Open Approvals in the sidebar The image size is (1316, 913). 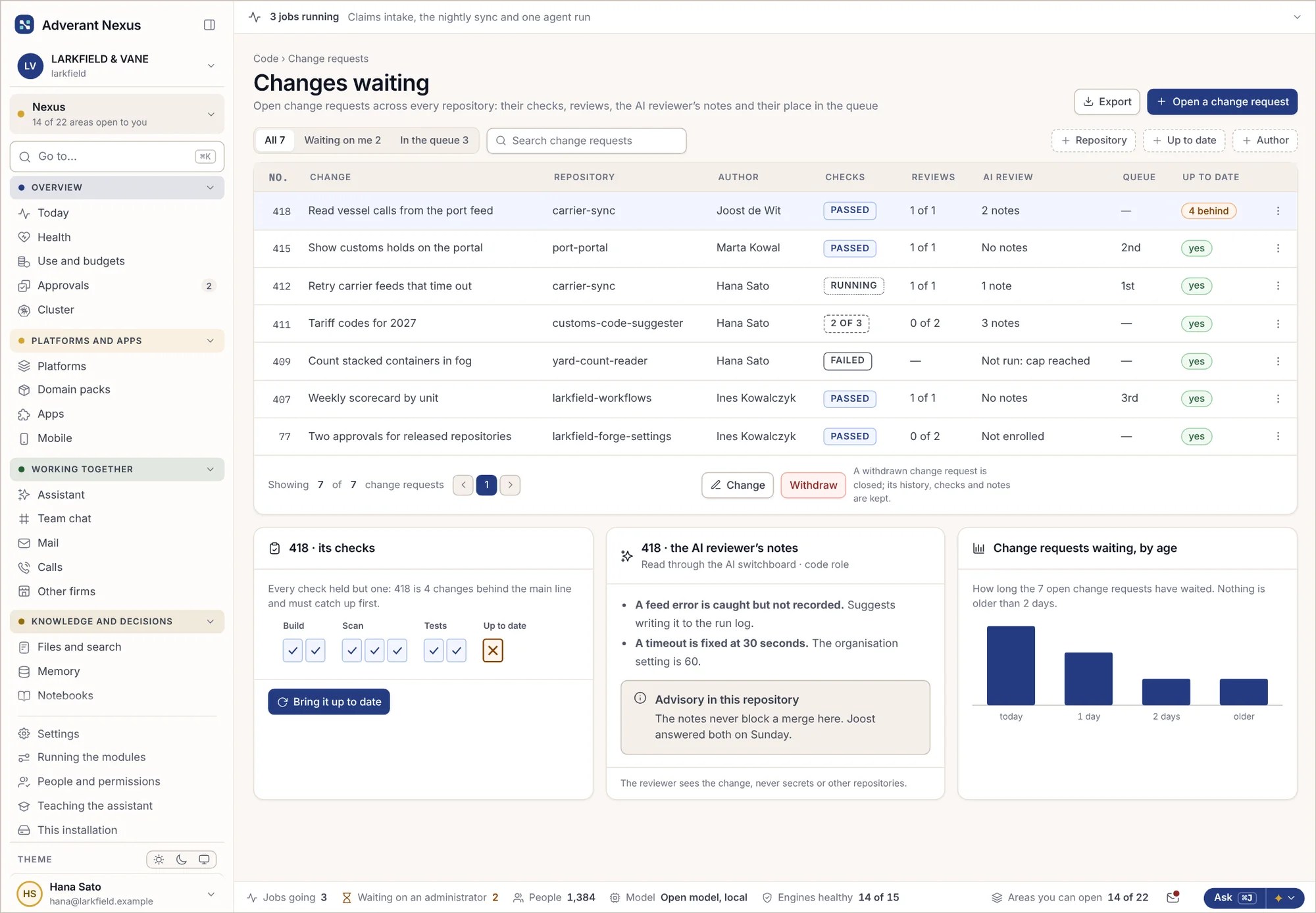click(x=117, y=285)
